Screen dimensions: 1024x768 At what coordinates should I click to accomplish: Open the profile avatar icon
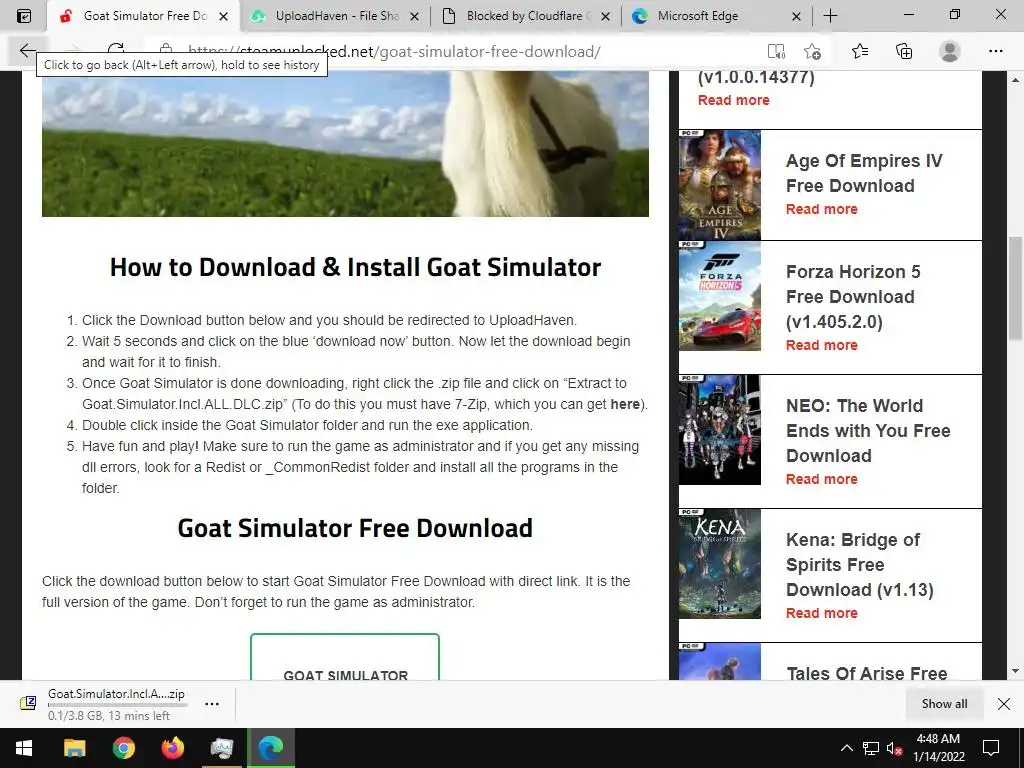(950, 51)
